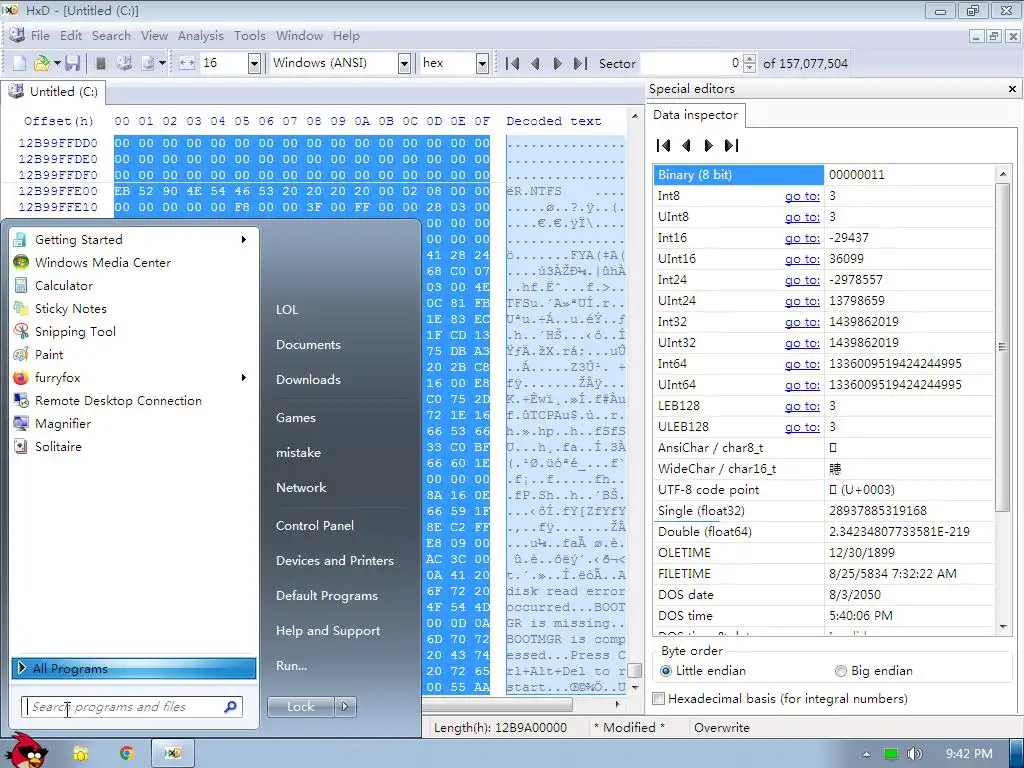Select the Data inspector tab

click(695, 115)
